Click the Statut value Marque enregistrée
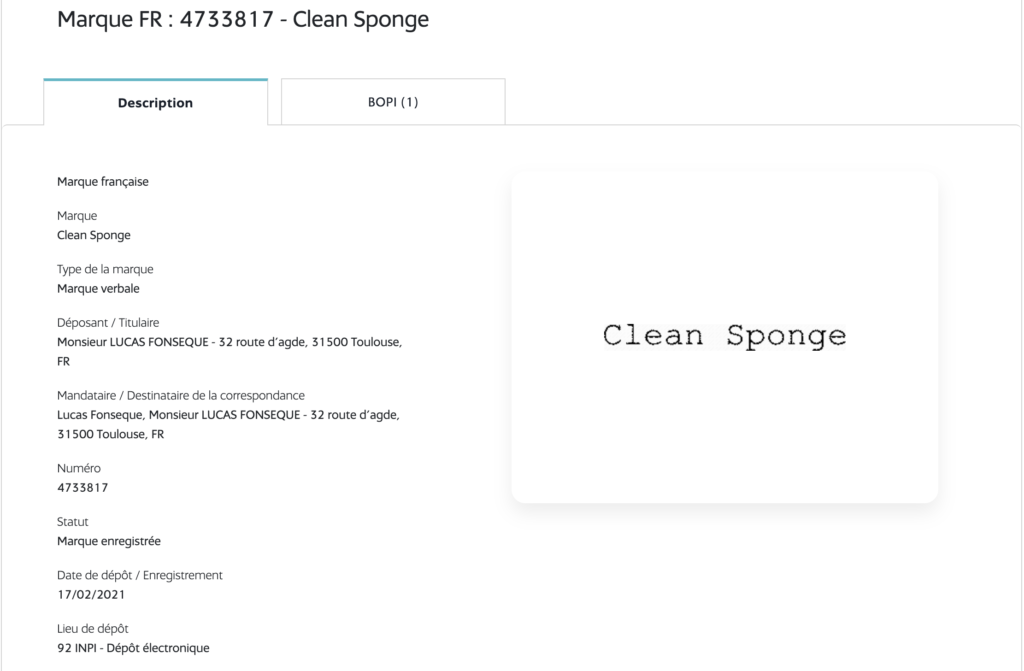The image size is (1024, 671). (110, 541)
